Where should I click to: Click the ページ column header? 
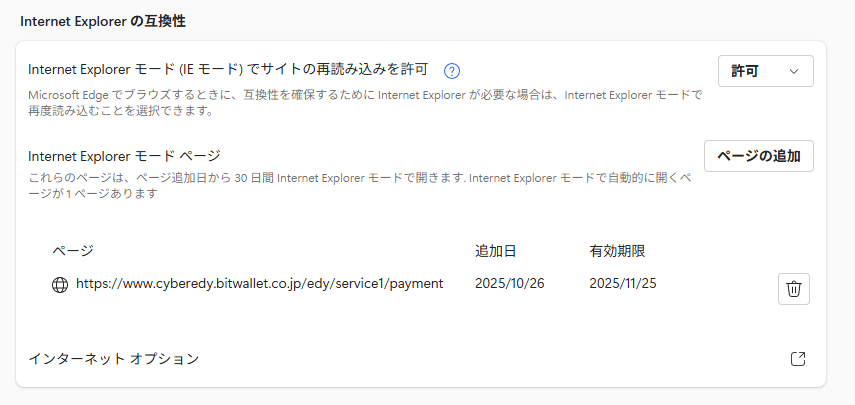pyautogui.click(x=72, y=250)
